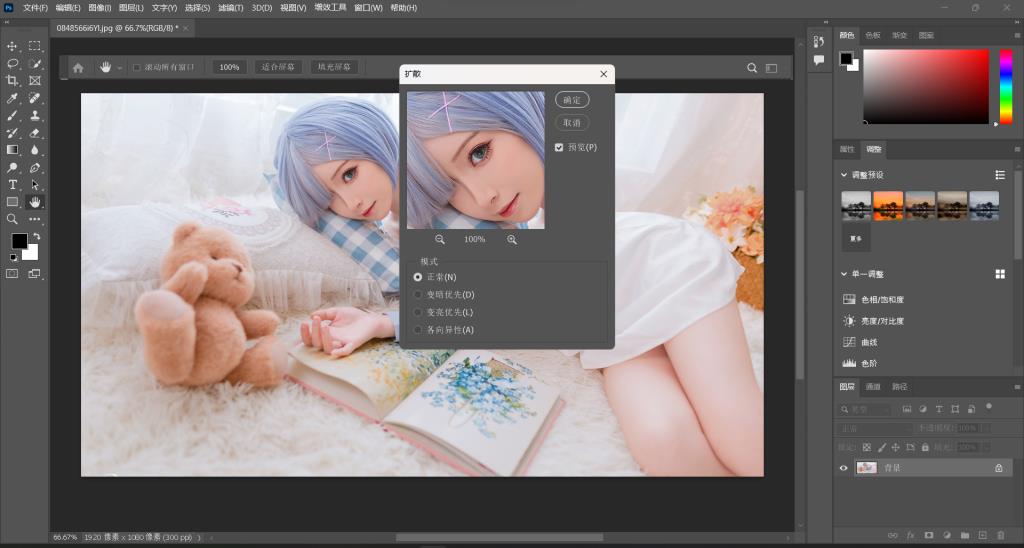Select the Anisotropic (各向异性) radio
The height and width of the screenshot is (548, 1024).
pos(418,330)
